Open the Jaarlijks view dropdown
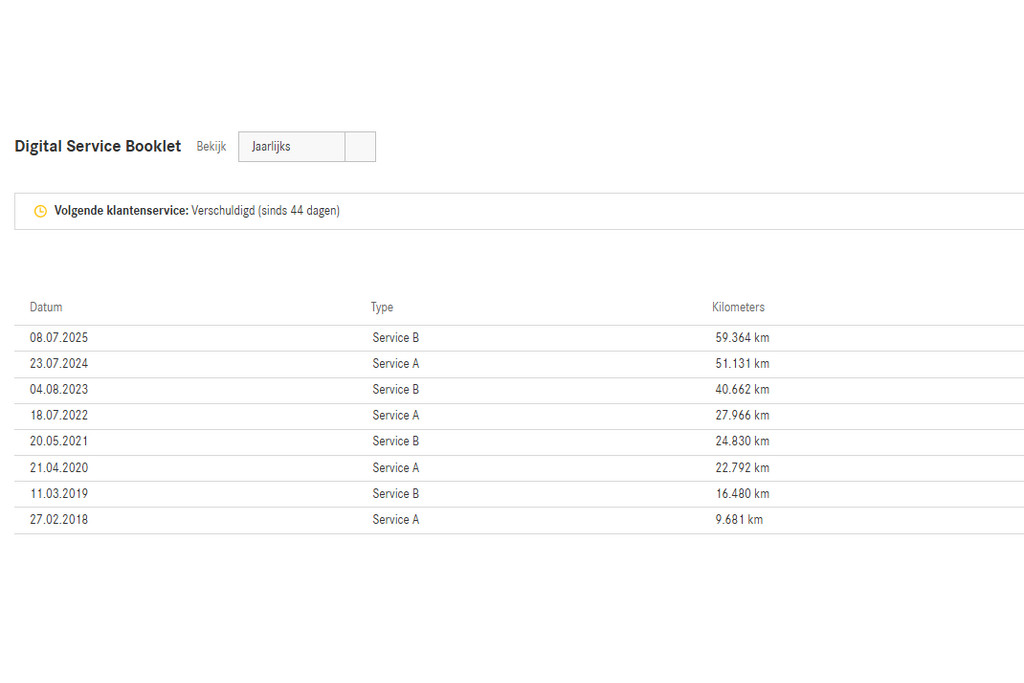 (x=306, y=146)
